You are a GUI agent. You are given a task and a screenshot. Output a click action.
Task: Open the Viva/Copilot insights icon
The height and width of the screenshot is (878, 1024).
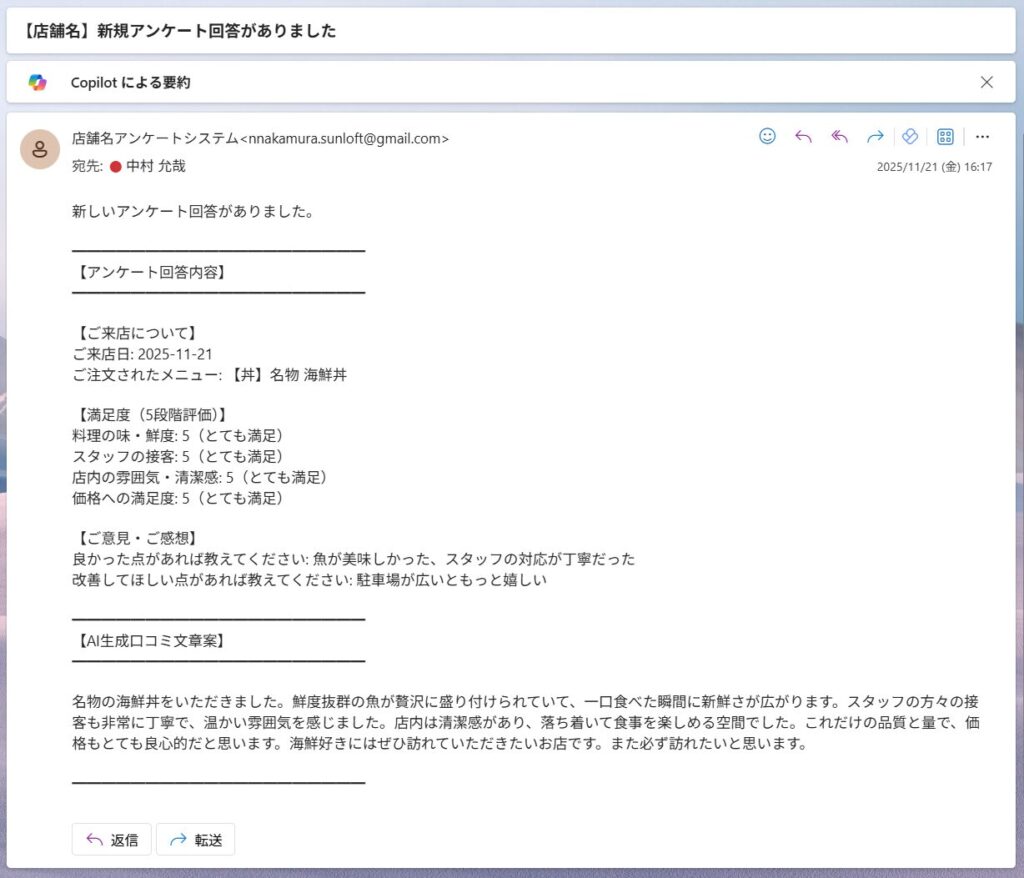[910, 137]
